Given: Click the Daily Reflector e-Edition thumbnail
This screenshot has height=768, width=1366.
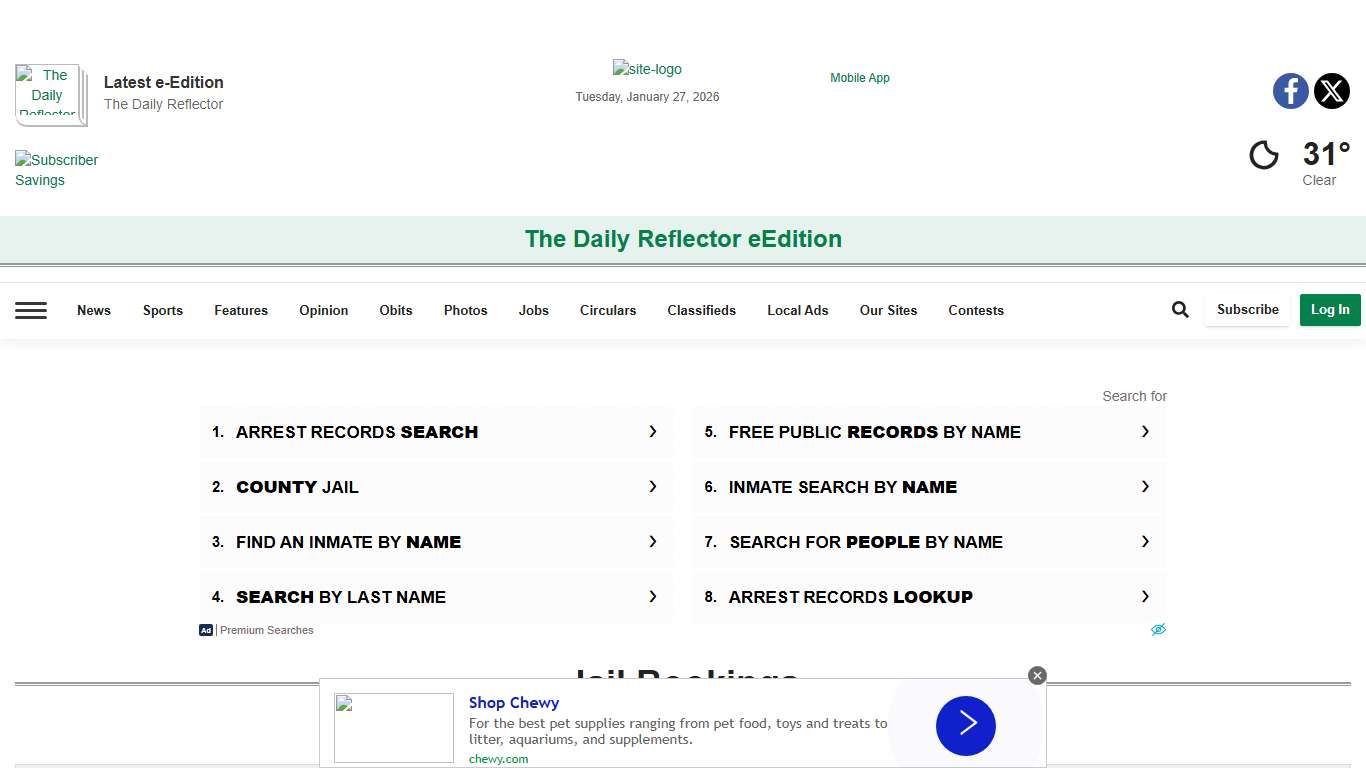Looking at the screenshot, I should [50, 95].
